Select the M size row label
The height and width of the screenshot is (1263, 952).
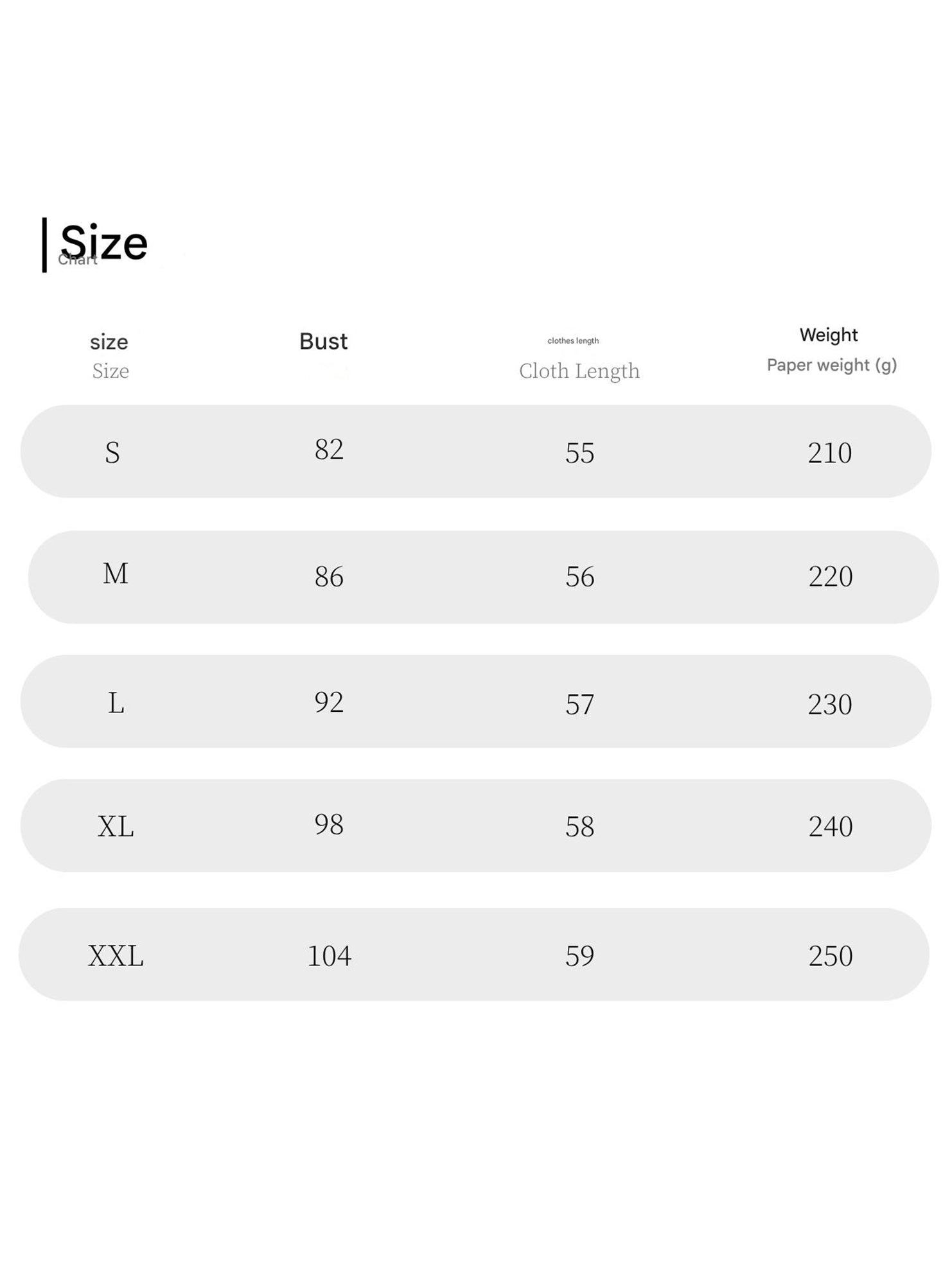tap(116, 574)
